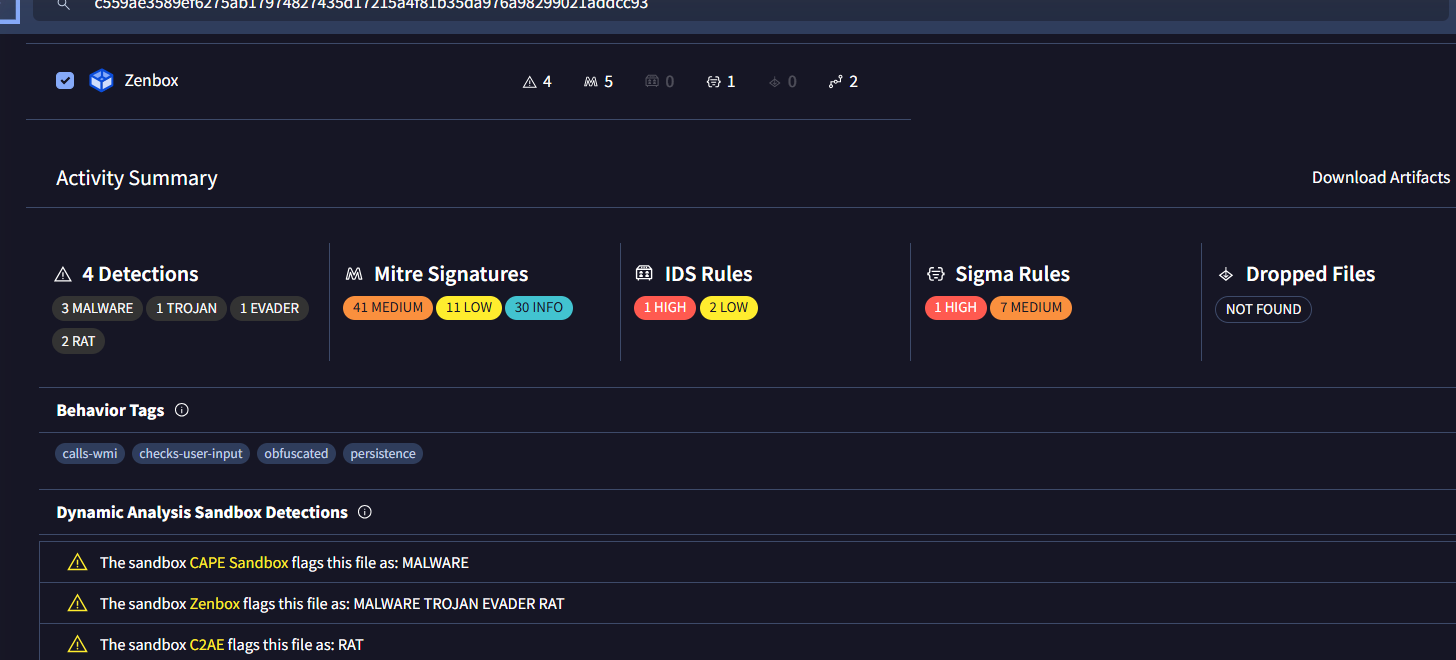Click the warning icon in the C2AE row

pos(77,645)
